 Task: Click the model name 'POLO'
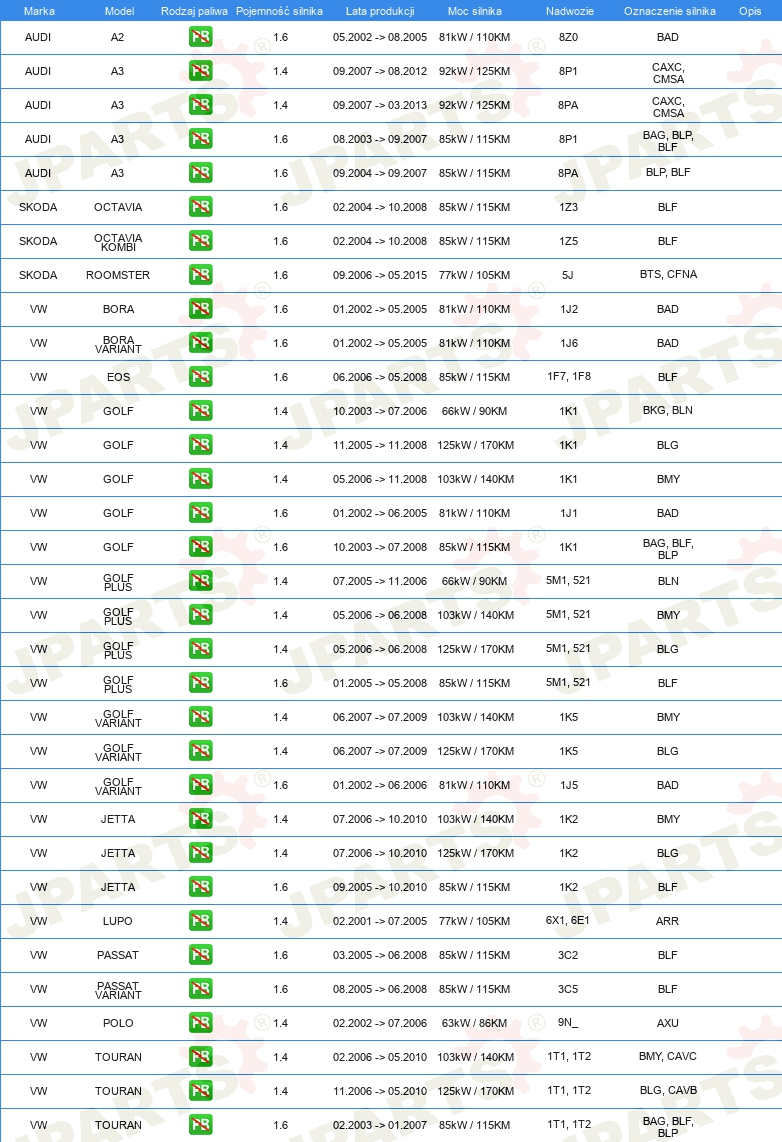tap(118, 1023)
